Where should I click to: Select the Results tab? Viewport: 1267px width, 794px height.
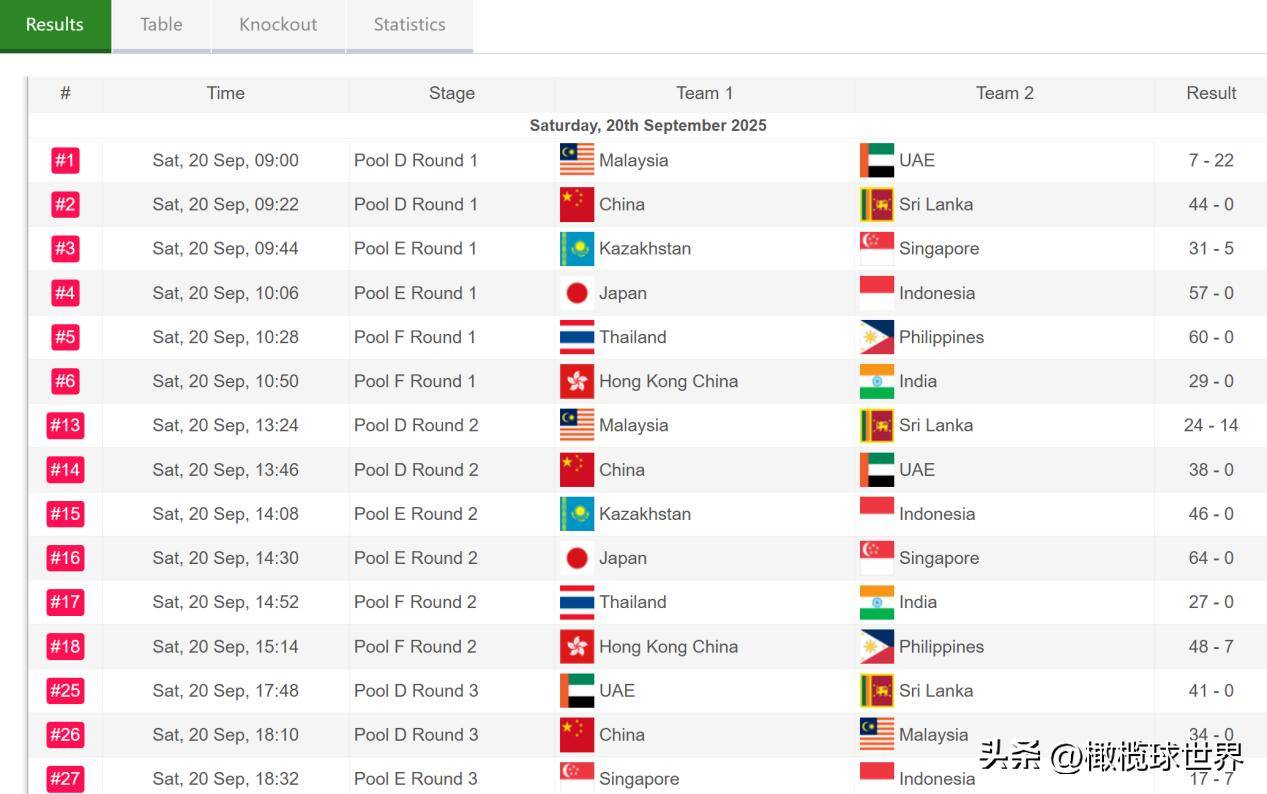(x=55, y=25)
